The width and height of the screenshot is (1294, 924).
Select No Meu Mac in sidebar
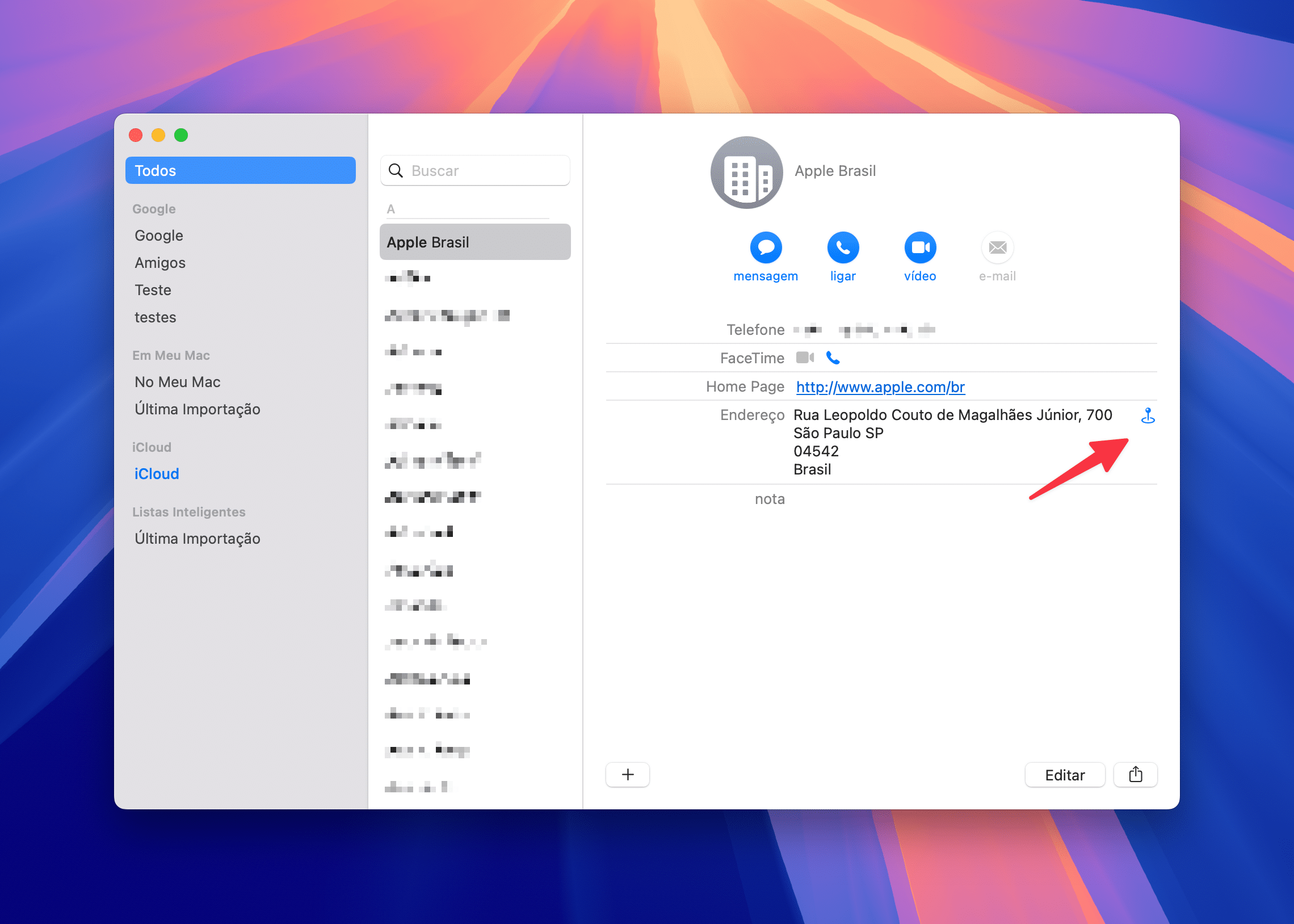(x=178, y=382)
